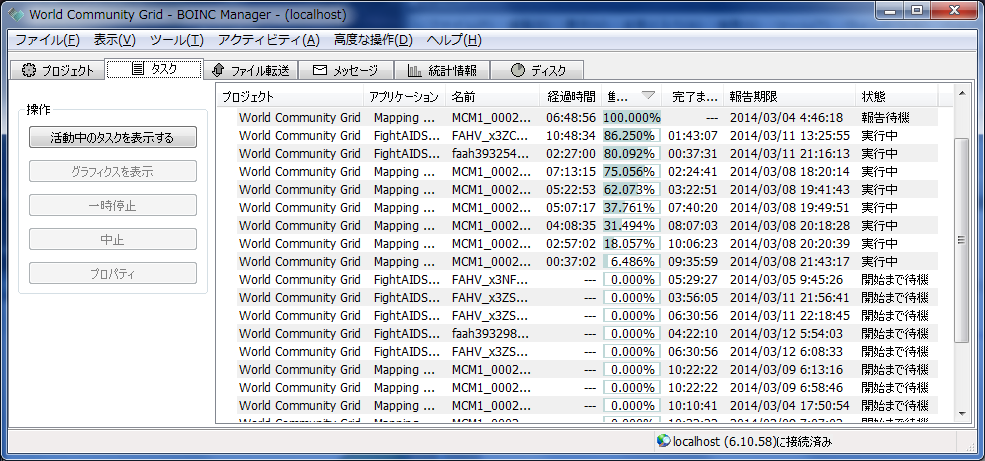The width and height of the screenshot is (985, 461).
Task: Switch to the ファイル転送 tab label
Action: coord(260,71)
